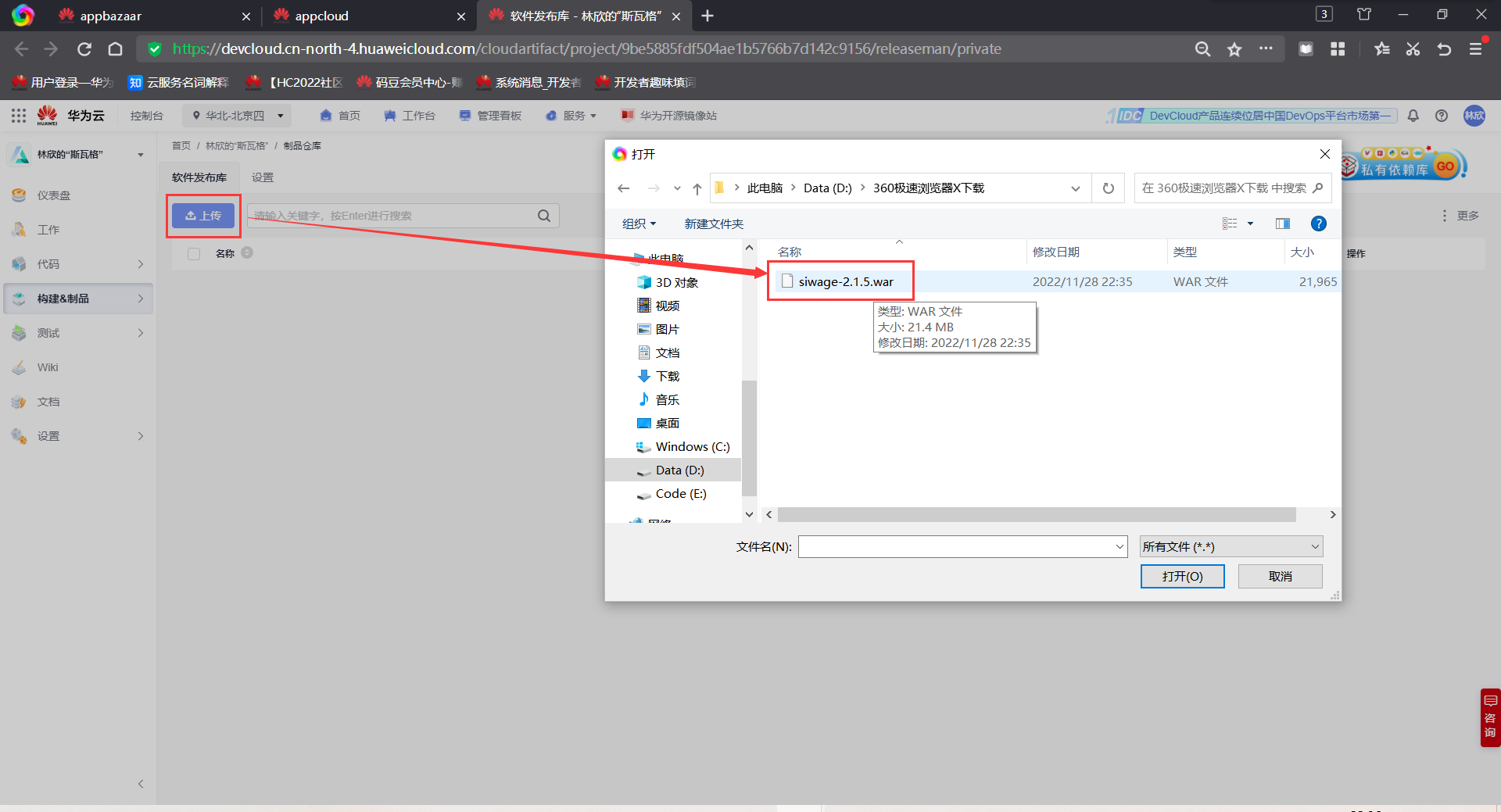The image size is (1501, 812).
Task: Open the 更多 more options menu
Action: [1460, 216]
